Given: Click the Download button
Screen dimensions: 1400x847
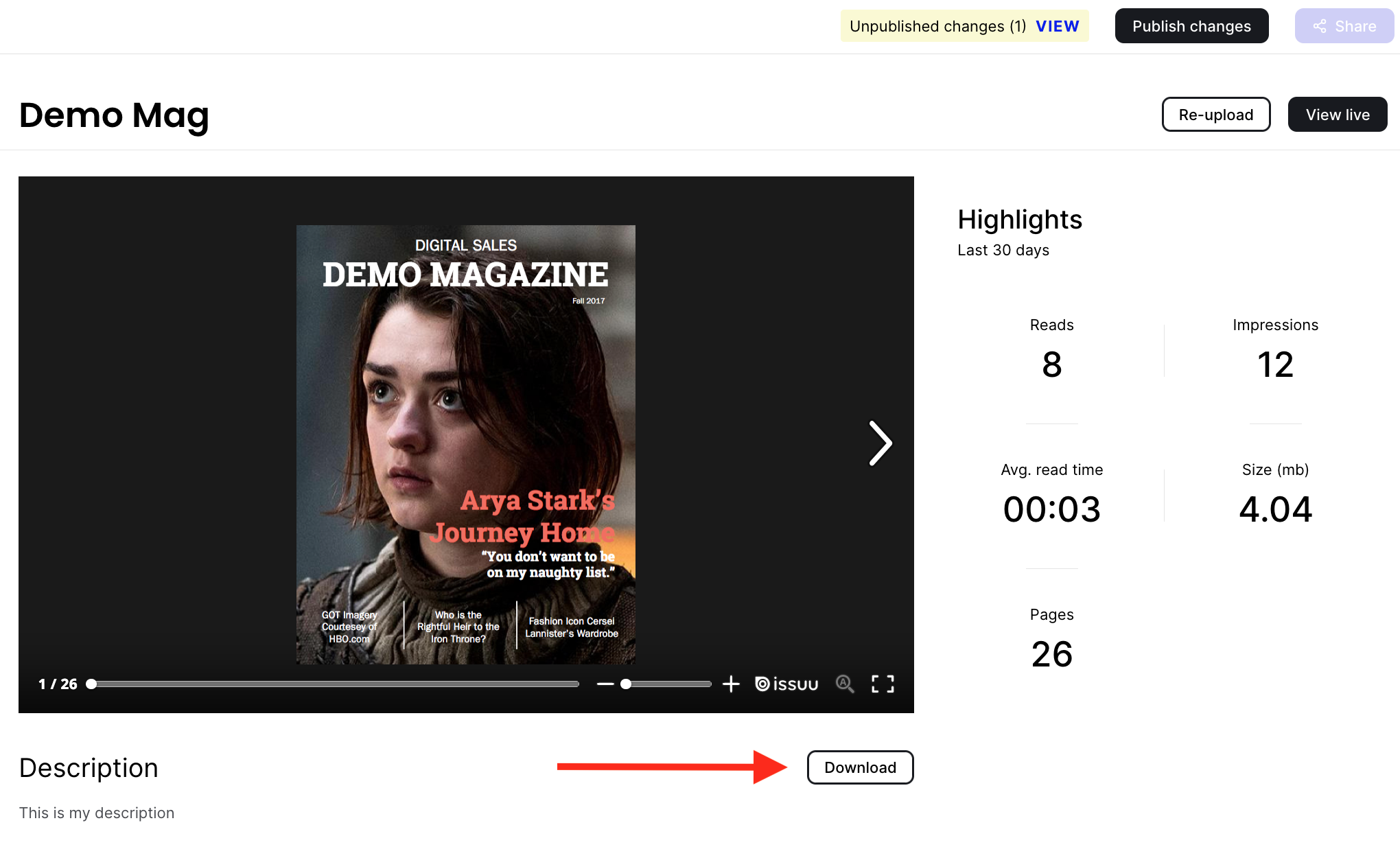Looking at the screenshot, I should (x=860, y=767).
